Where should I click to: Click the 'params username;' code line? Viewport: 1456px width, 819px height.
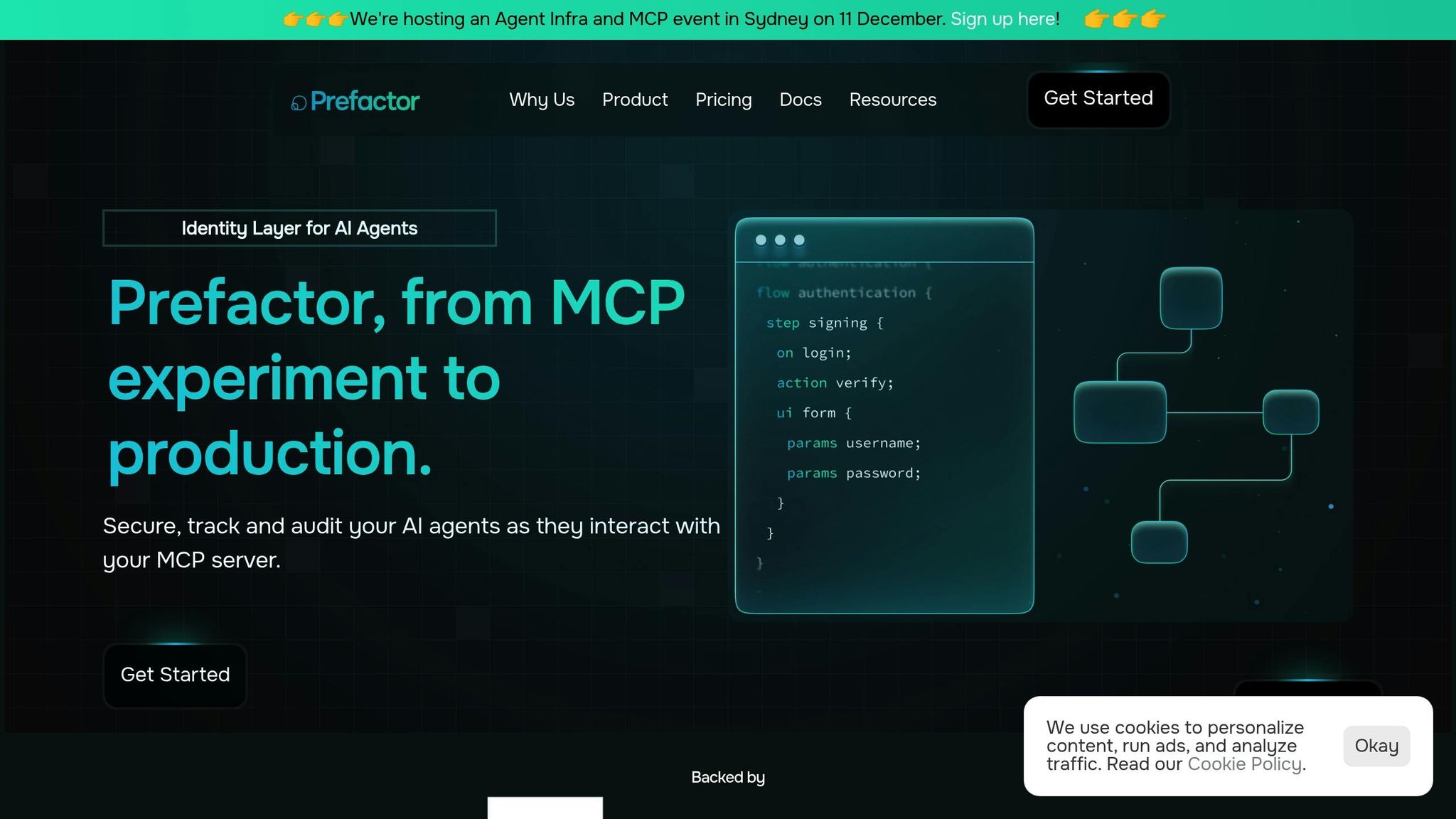(854, 443)
